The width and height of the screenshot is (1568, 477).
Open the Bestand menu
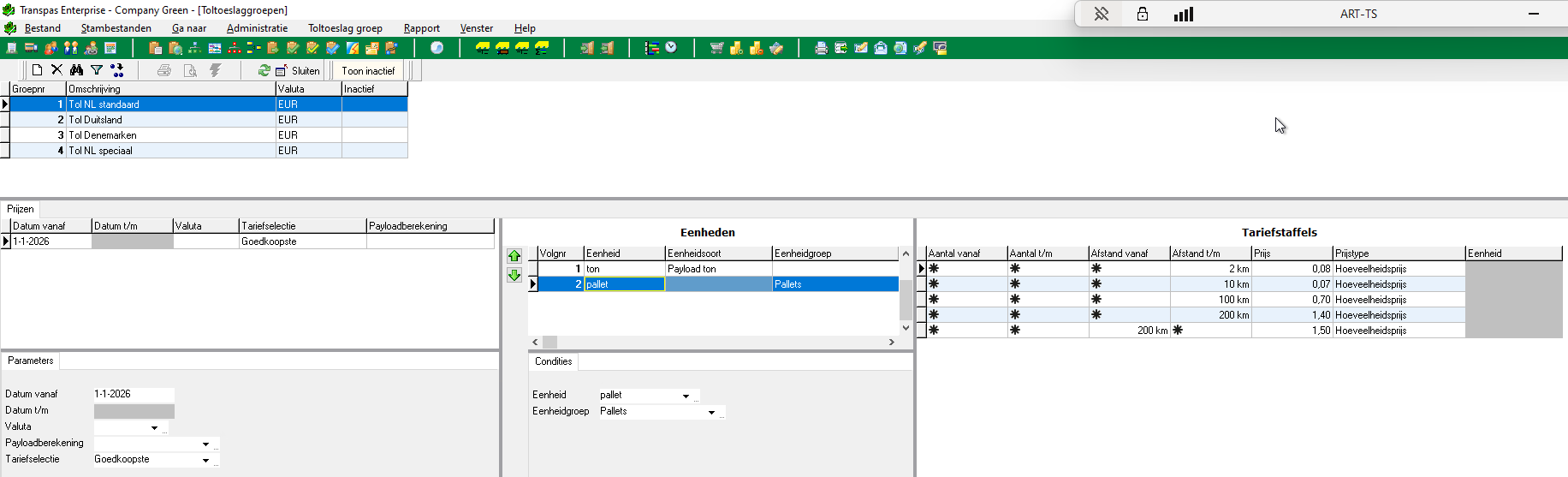pos(43,28)
